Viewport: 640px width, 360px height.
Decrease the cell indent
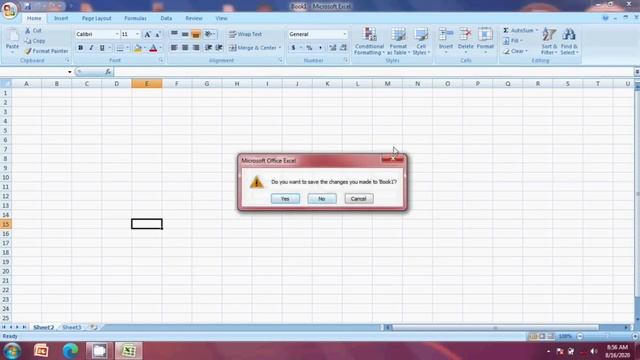tap(208, 48)
